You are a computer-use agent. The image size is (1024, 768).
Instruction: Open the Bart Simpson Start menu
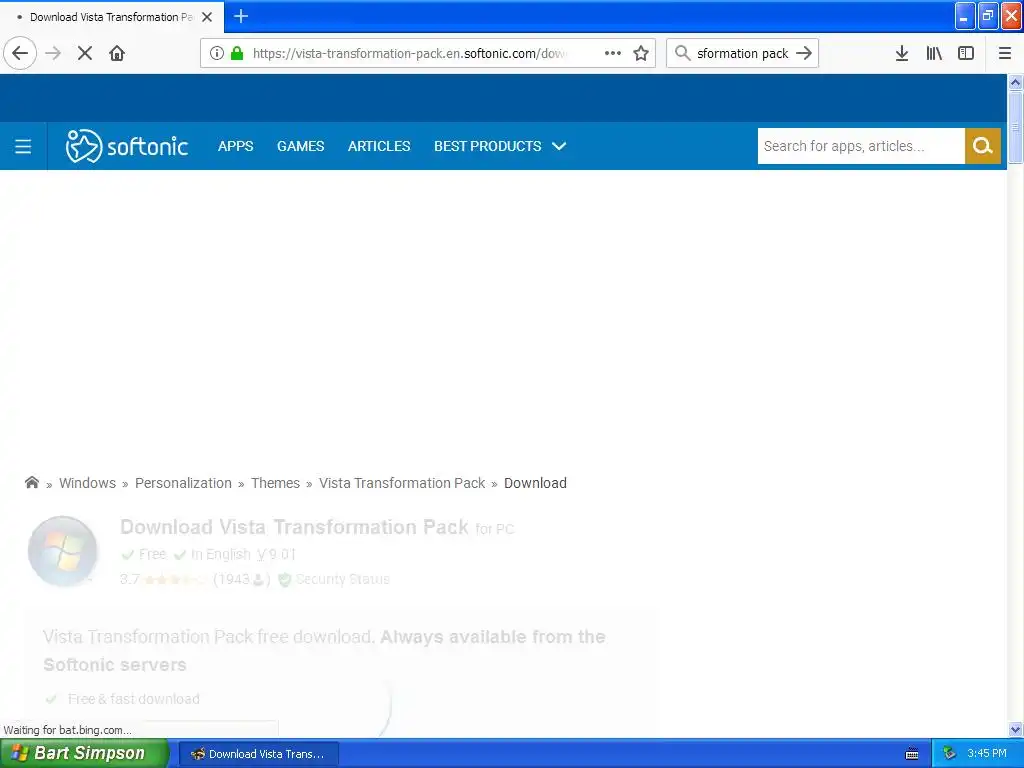(84, 753)
